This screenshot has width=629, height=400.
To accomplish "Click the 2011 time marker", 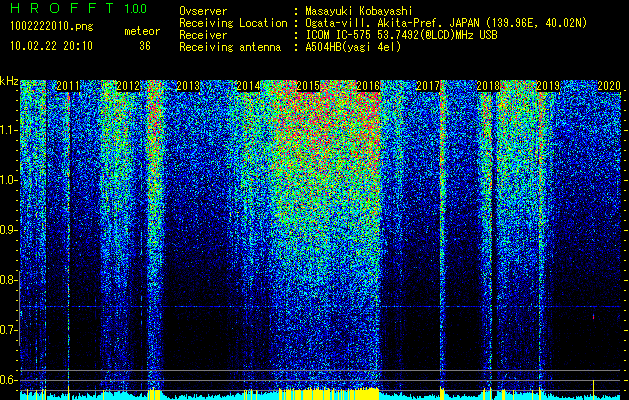I will click(68, 86).
